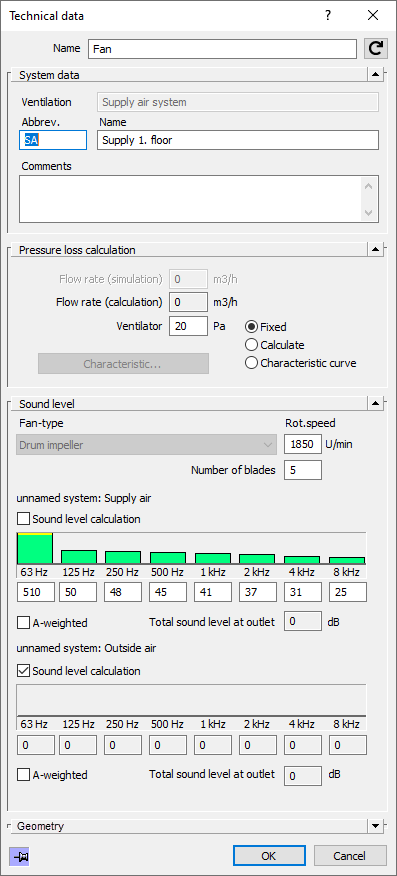Click the Flow rate (simulation) field
This screenshot has height=876, width=397.
point(188,279)
